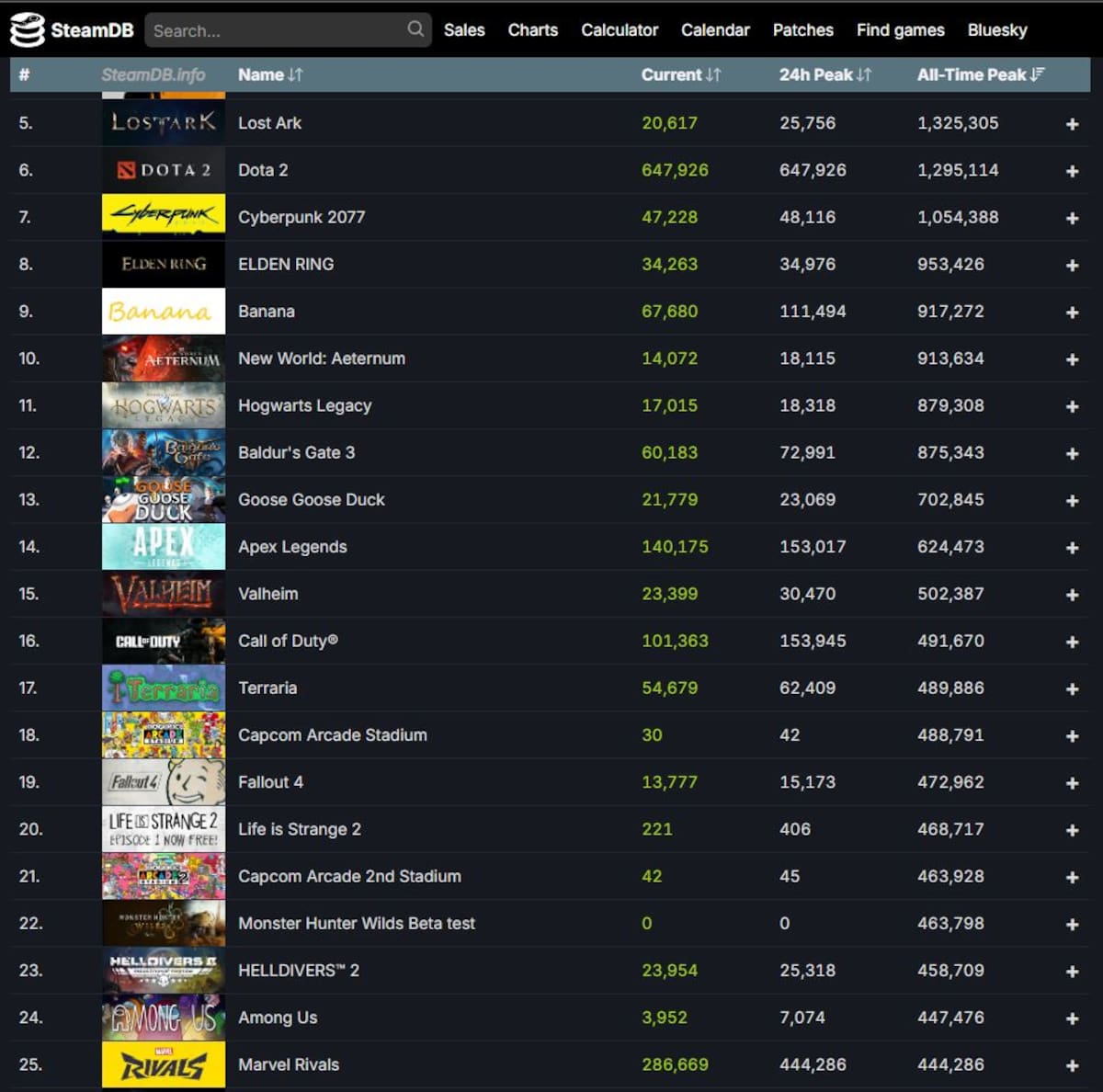
Task: Open the Marvel Rivals game link
Action: click(x=289, y=1064)
